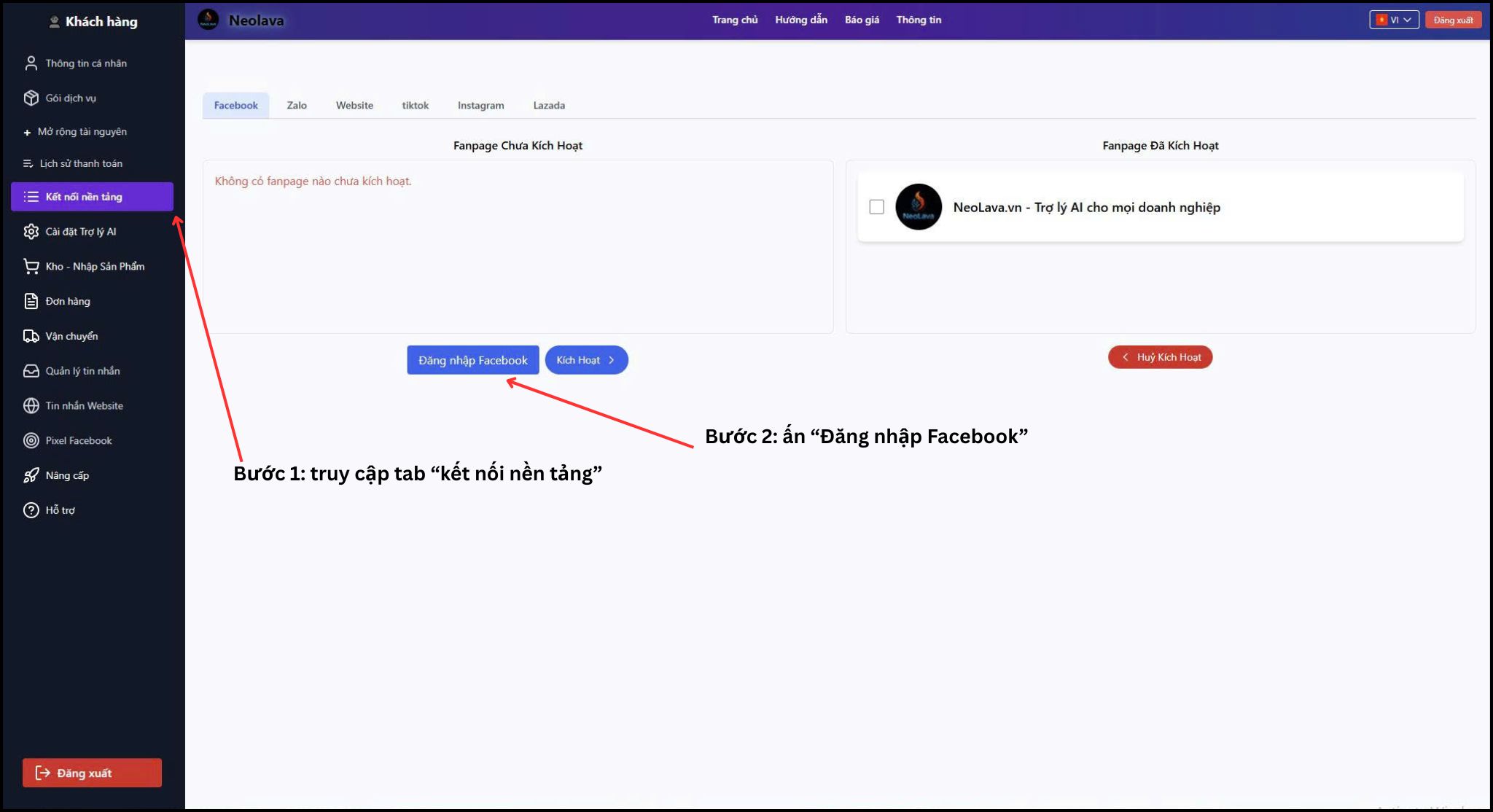Open Hỗ trợ via the question mark icon
The width and height of the screenshot is (1493, 812).
pos(31,510)
